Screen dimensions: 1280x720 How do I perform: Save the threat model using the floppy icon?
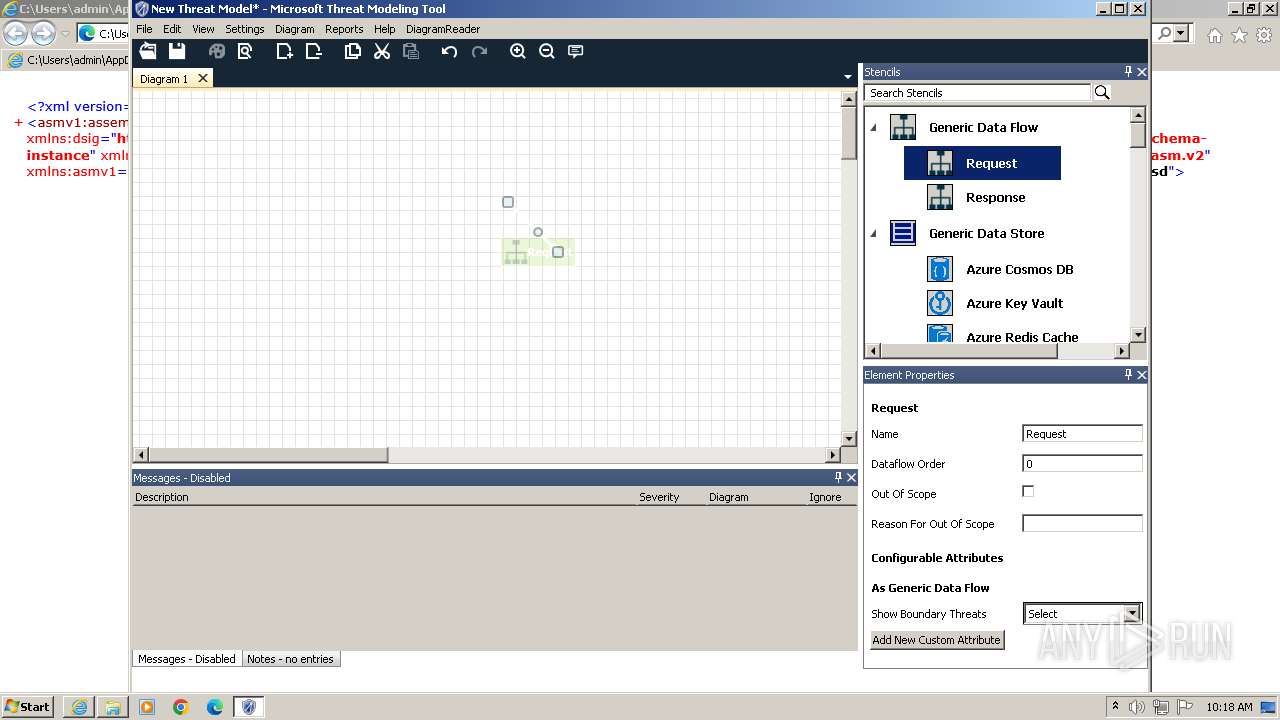click(x=177, y=51)
